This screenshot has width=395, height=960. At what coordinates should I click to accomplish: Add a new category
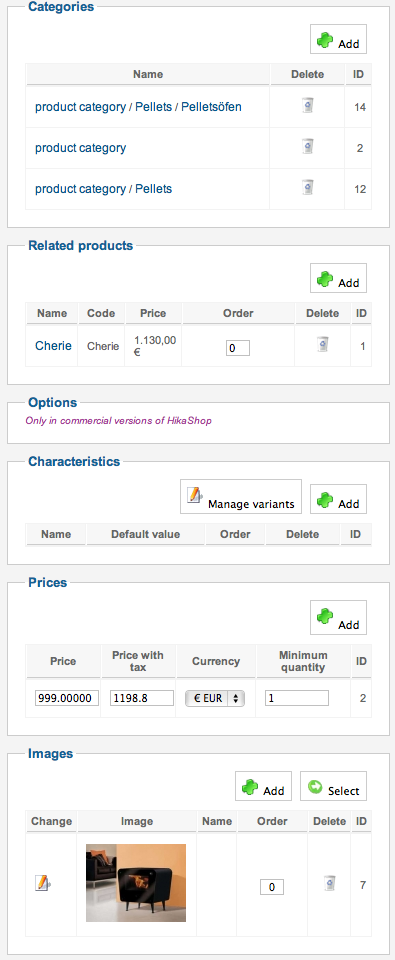tap(339, 40)
